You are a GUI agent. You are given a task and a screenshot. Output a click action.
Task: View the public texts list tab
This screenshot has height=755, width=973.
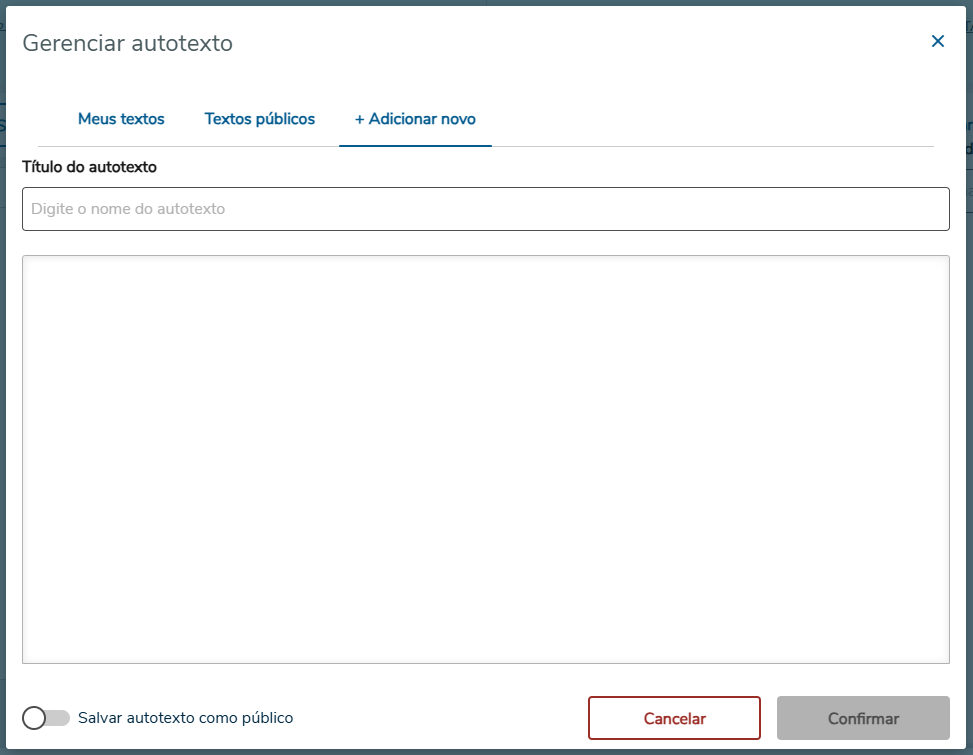pos(260,119)
